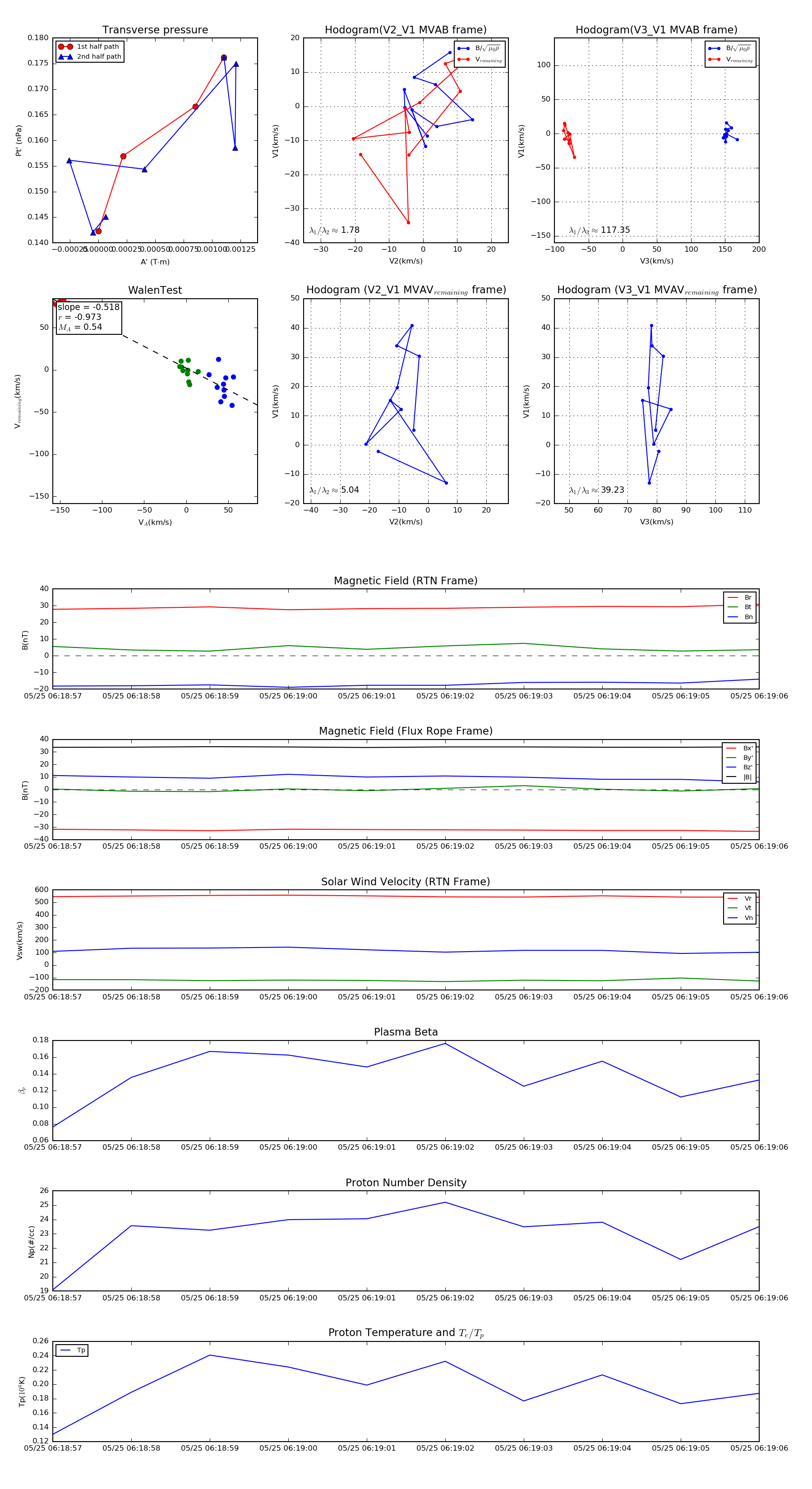Select the Vt legend entry
This screenshot has height=1489, width=812.
pyautogui.click(x=740, y=908)
